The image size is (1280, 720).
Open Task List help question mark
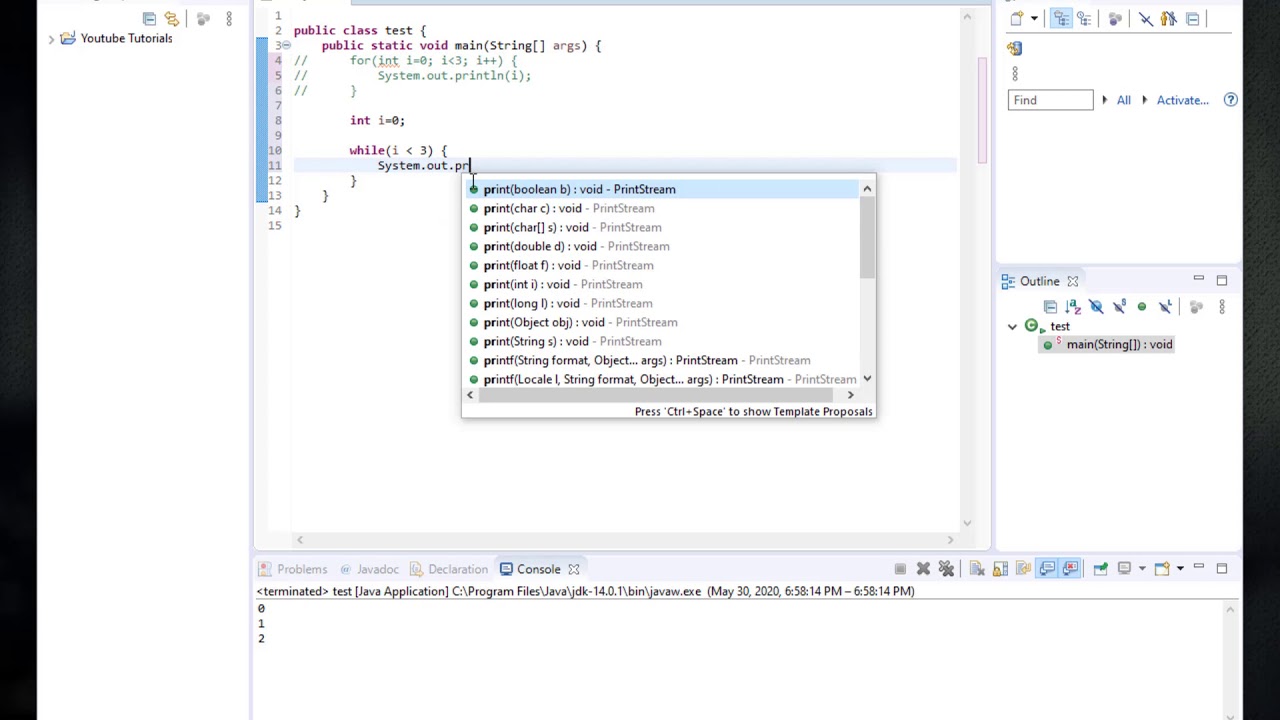pos(1231,100)
